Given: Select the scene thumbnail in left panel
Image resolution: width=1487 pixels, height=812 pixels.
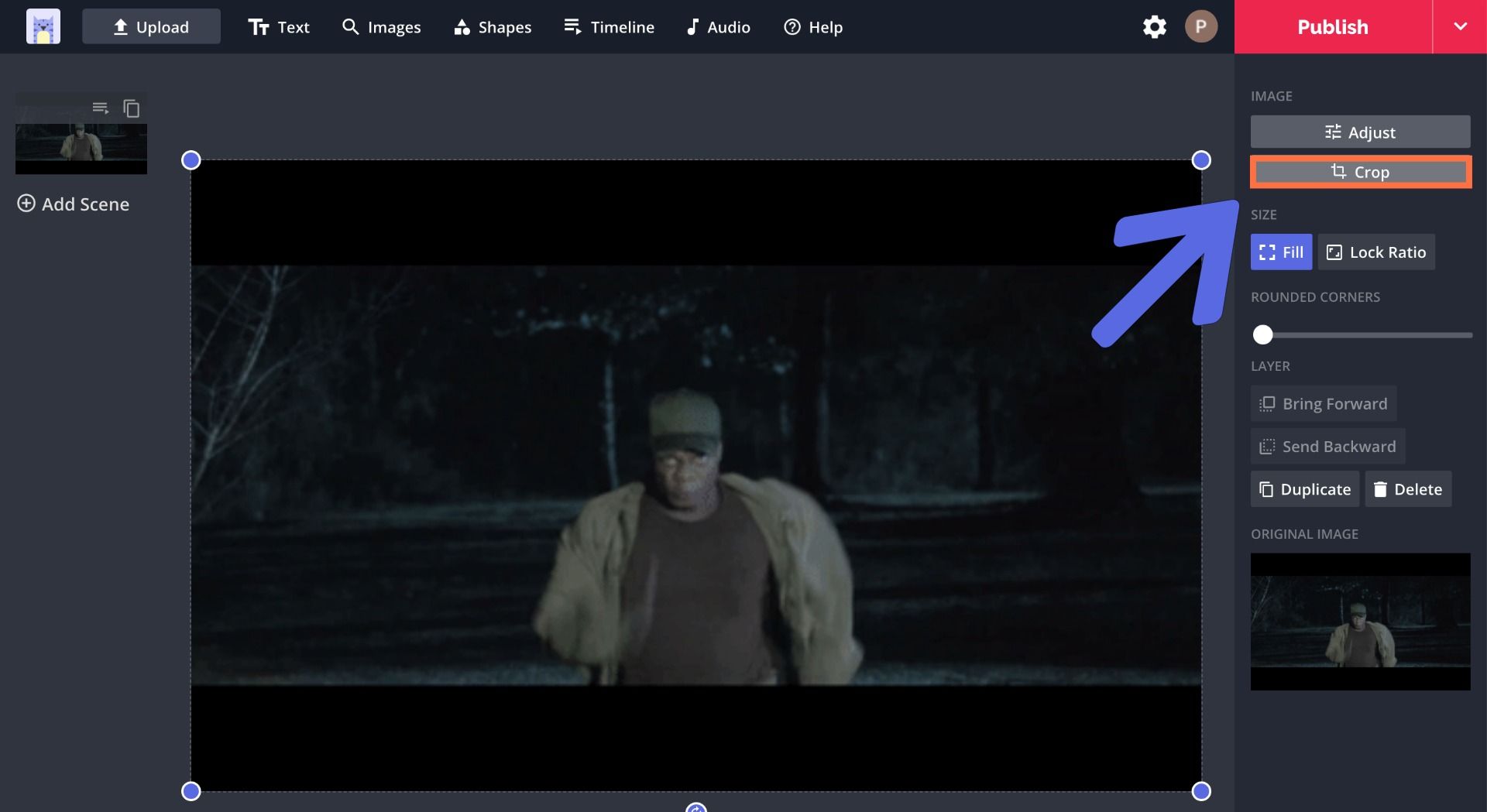Looking at the screenshot, I should pos(81,149).
